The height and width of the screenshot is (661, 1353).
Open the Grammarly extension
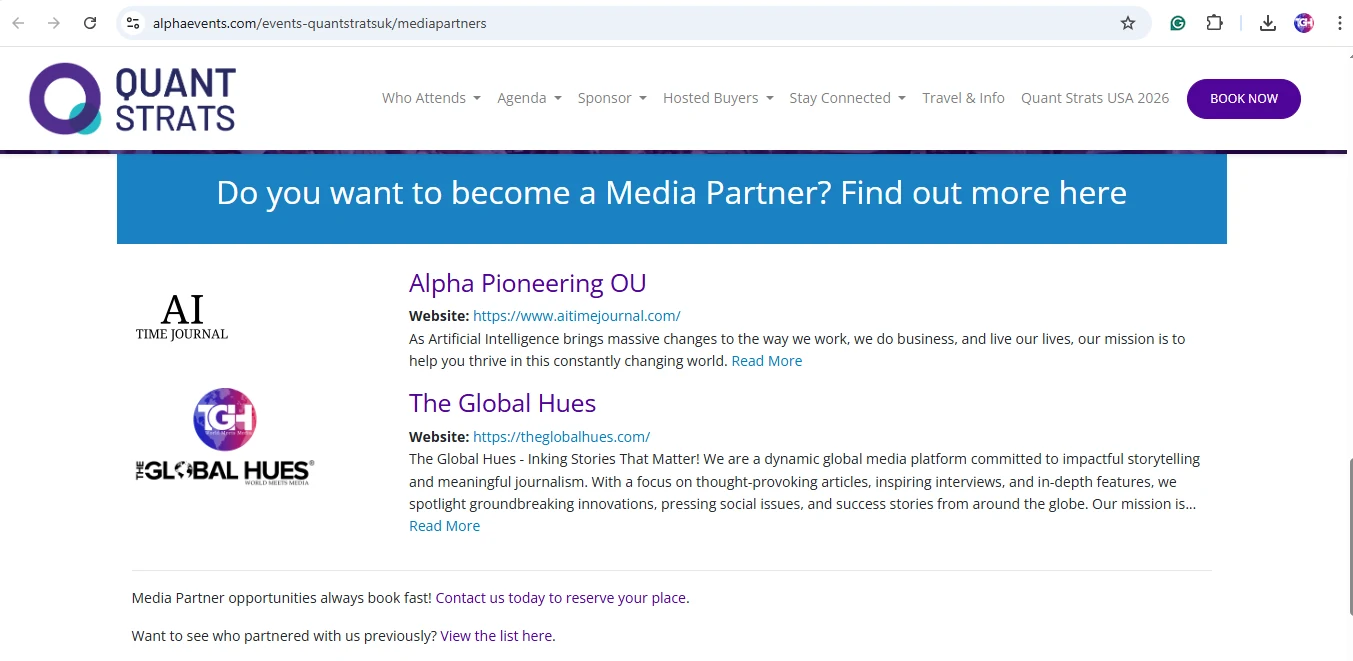1177,22
